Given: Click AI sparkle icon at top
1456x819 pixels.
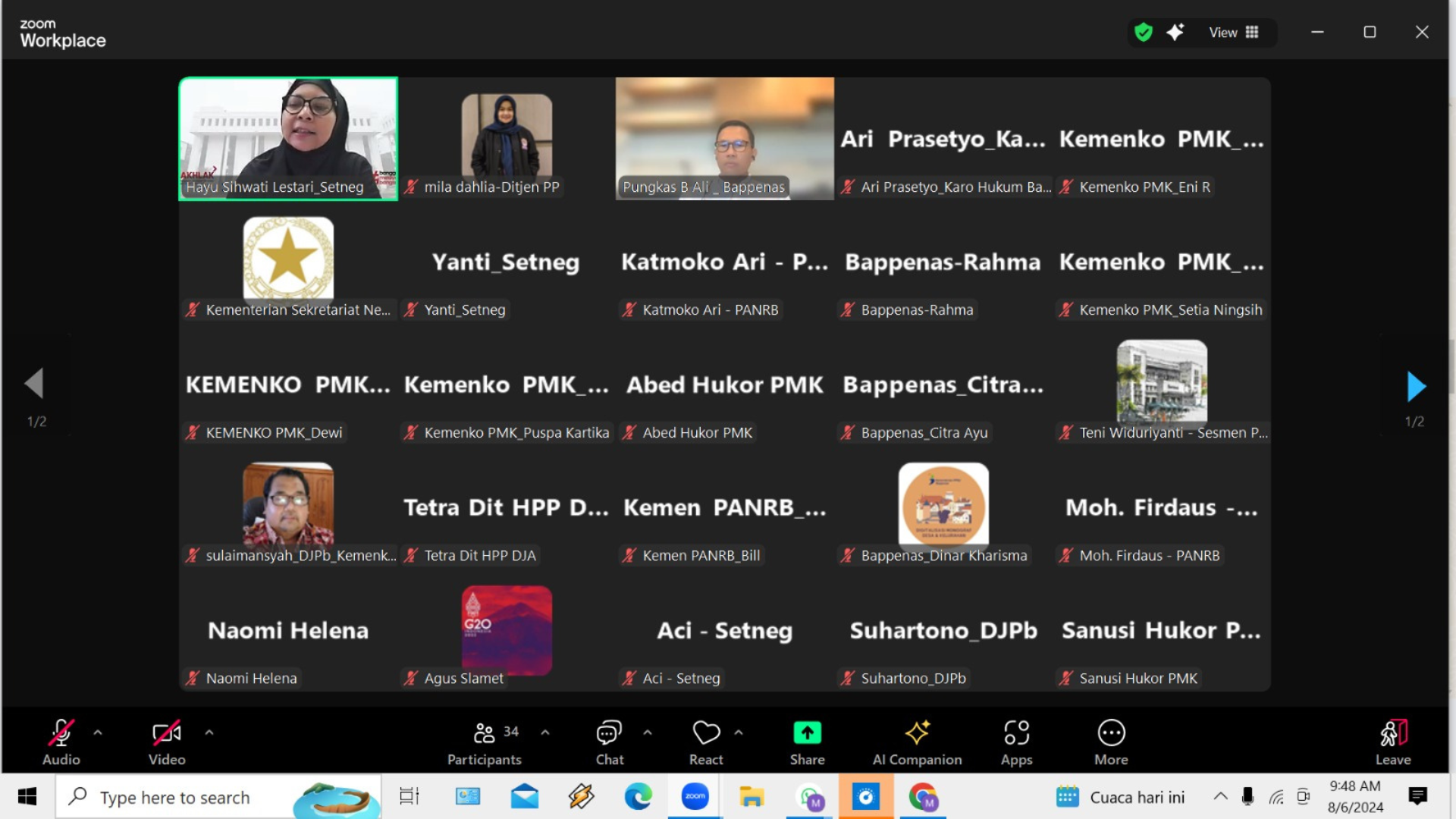Looking at the screenshot, I should [x=1175, y=33].
